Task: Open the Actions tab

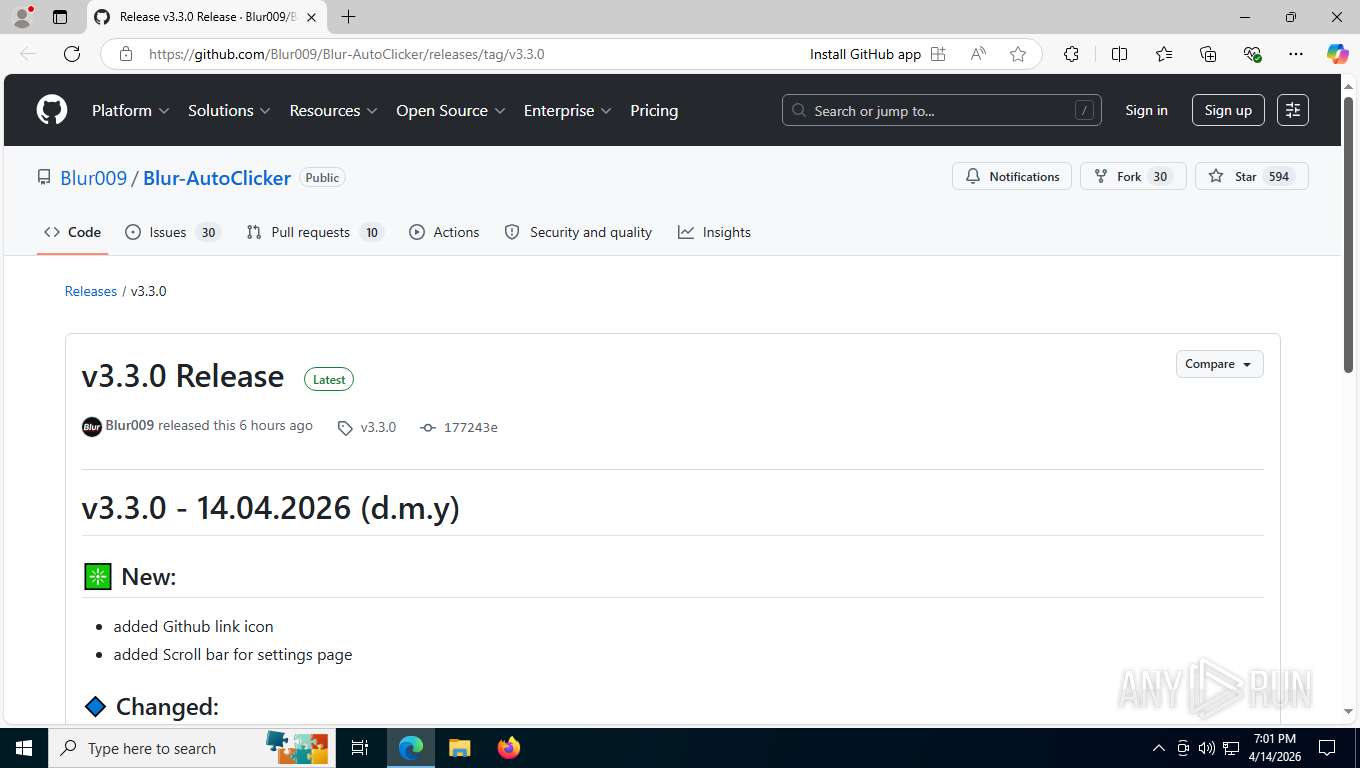Action: [444, 232]
